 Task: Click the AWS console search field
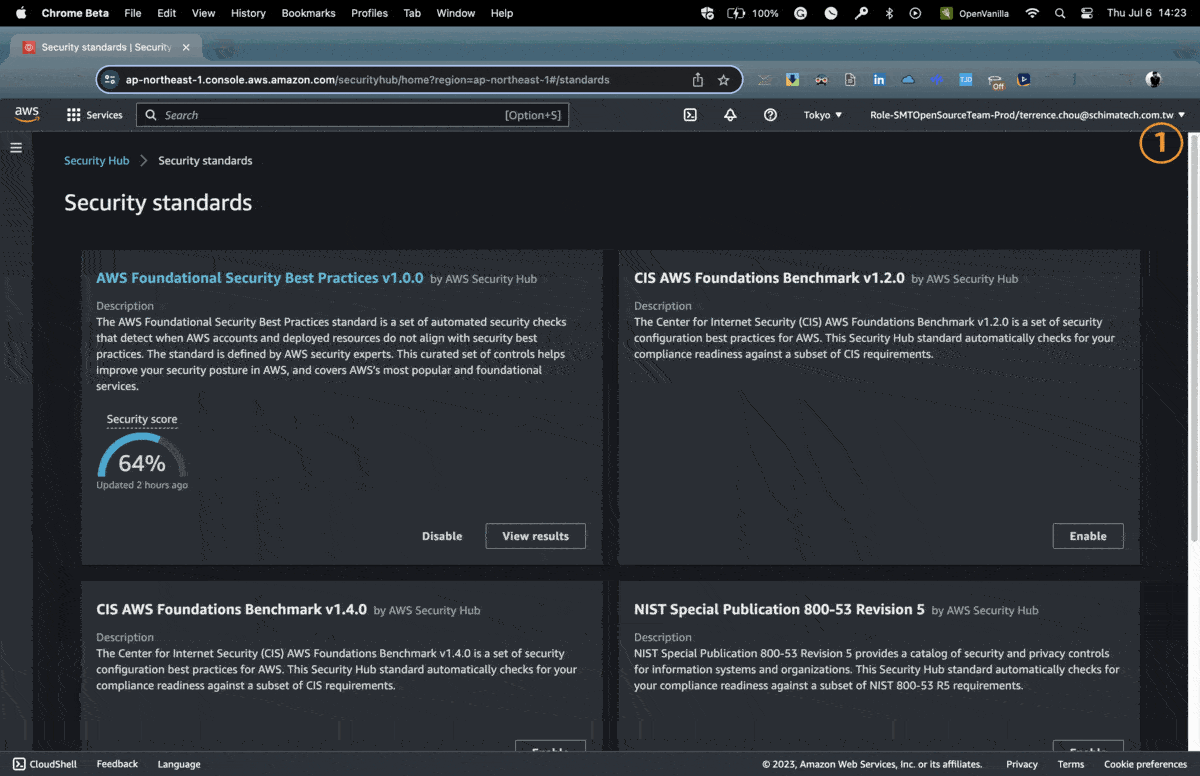point(351,115)
